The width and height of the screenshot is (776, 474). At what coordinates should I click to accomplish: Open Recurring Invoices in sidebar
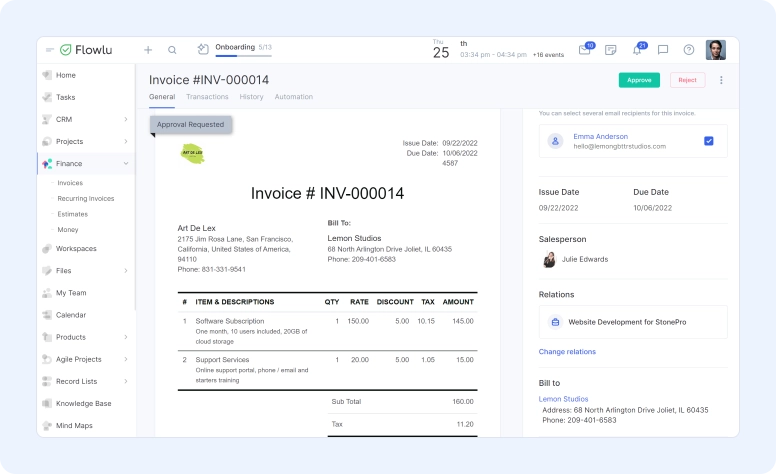(86, 198)
